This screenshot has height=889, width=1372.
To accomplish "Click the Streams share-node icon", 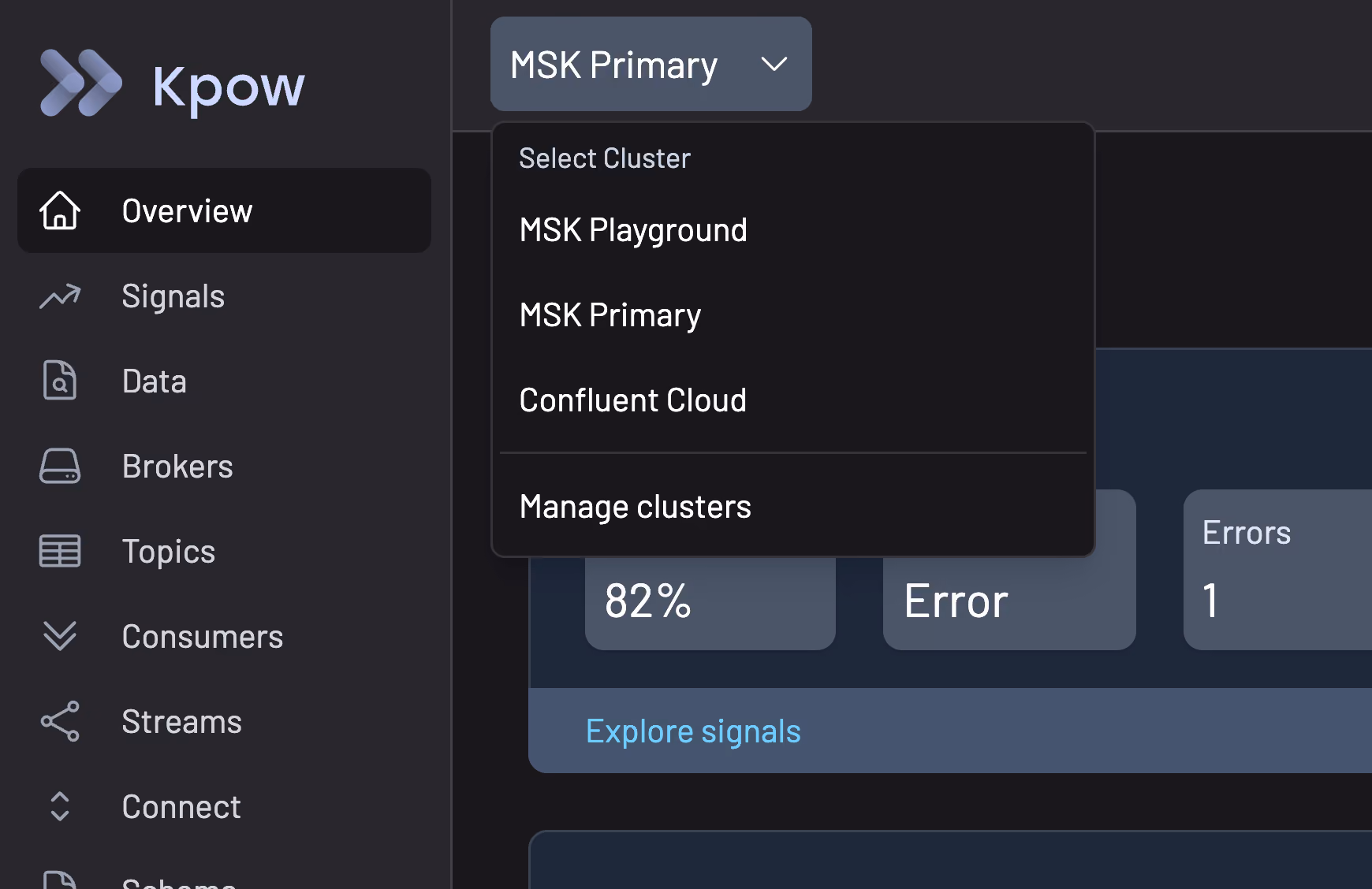I will 60,721.
